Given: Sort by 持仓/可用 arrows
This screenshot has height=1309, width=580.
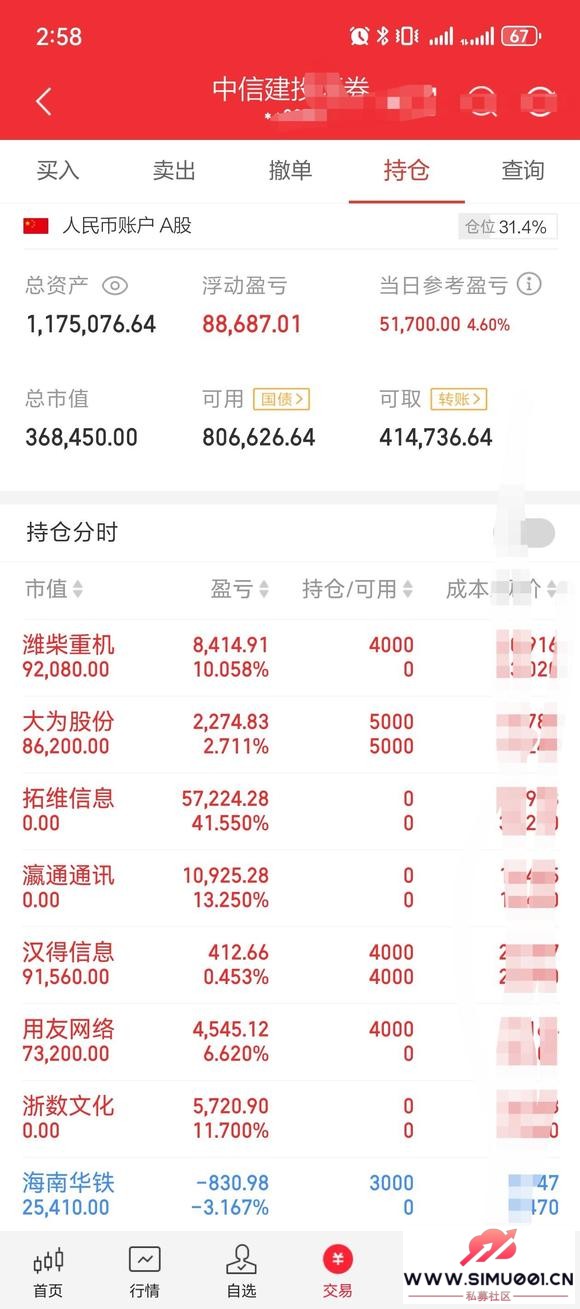Looking at the screenshot, I should tap(409, 589).
